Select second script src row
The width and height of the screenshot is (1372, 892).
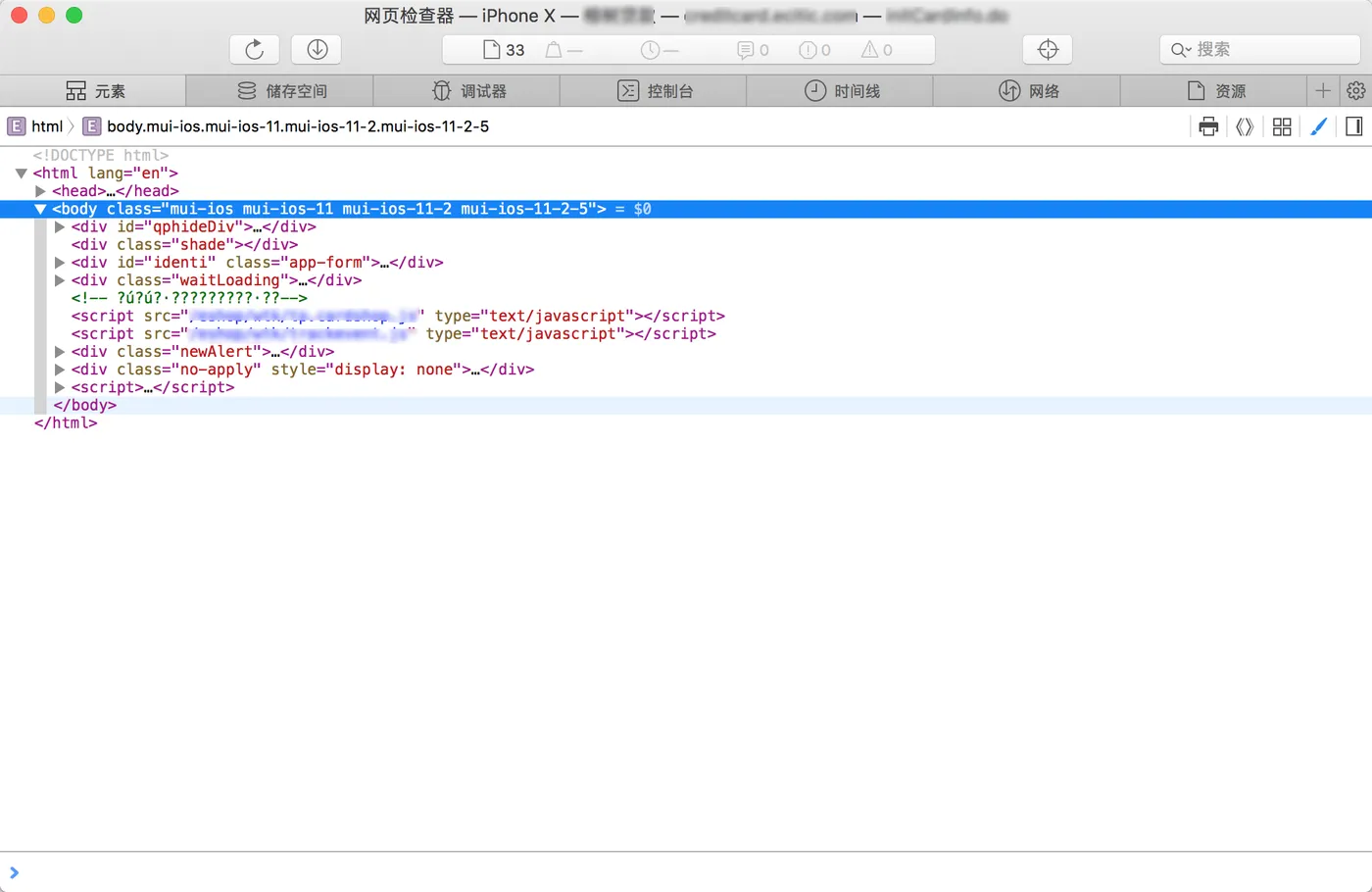393,334
